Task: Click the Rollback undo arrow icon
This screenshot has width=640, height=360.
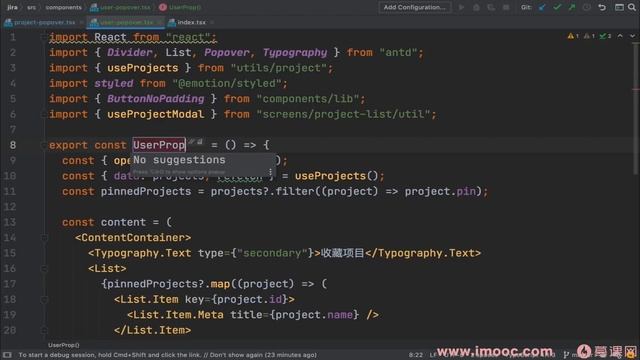Action: (602, 7)
